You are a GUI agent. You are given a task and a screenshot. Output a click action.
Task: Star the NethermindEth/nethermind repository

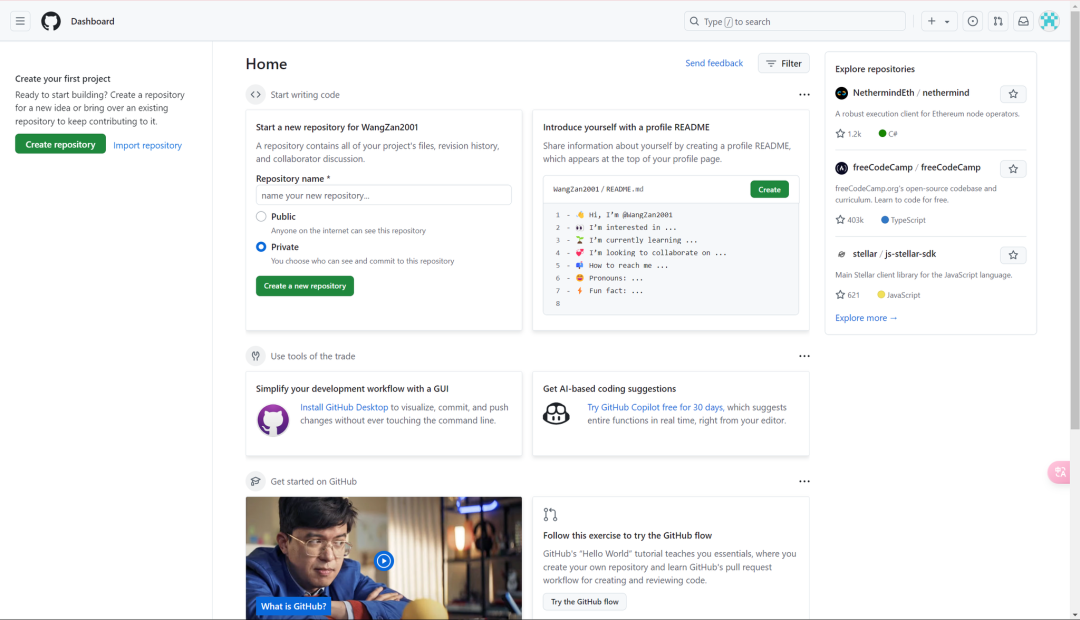pos(1013,94)
